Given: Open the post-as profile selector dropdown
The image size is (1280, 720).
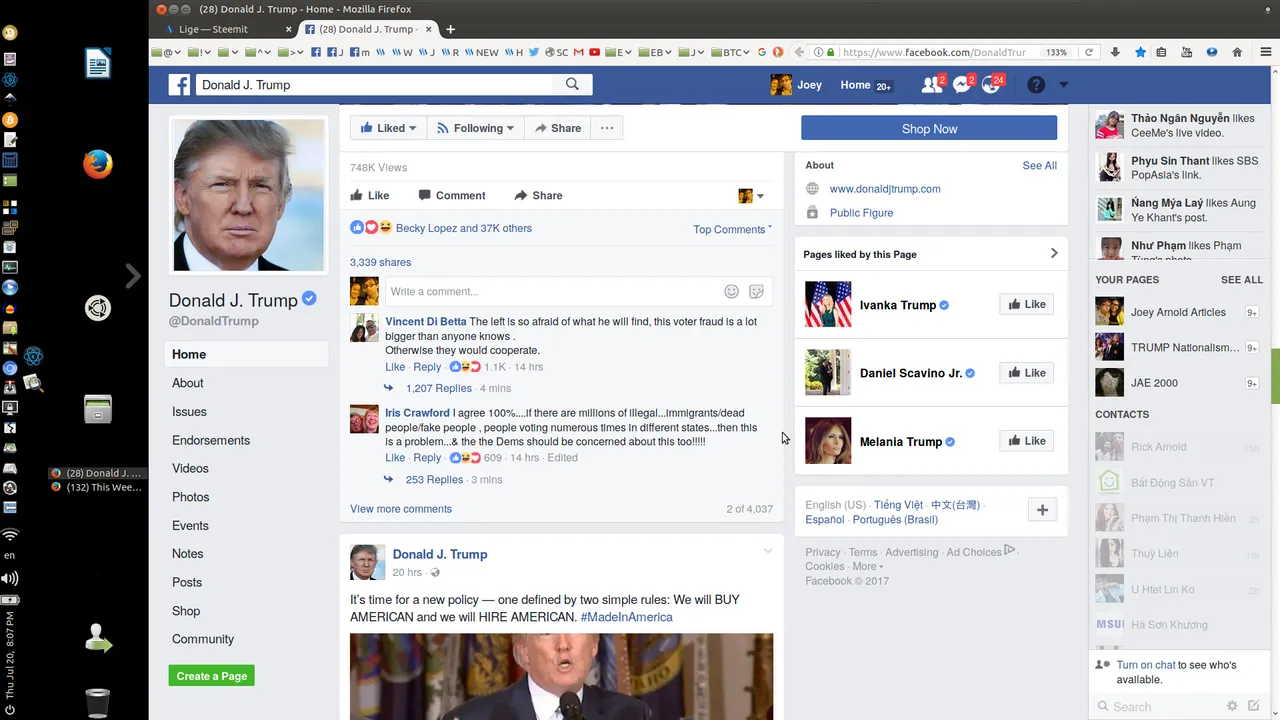Looking at the screenshot, I should 751,196.
